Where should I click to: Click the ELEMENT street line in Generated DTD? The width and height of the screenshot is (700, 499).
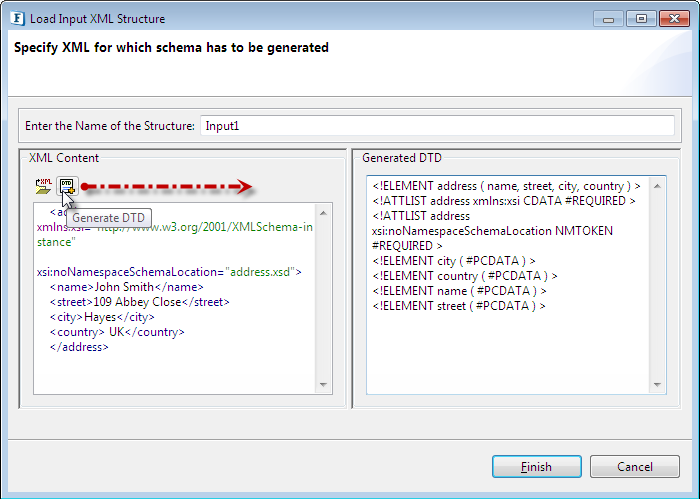458,305
